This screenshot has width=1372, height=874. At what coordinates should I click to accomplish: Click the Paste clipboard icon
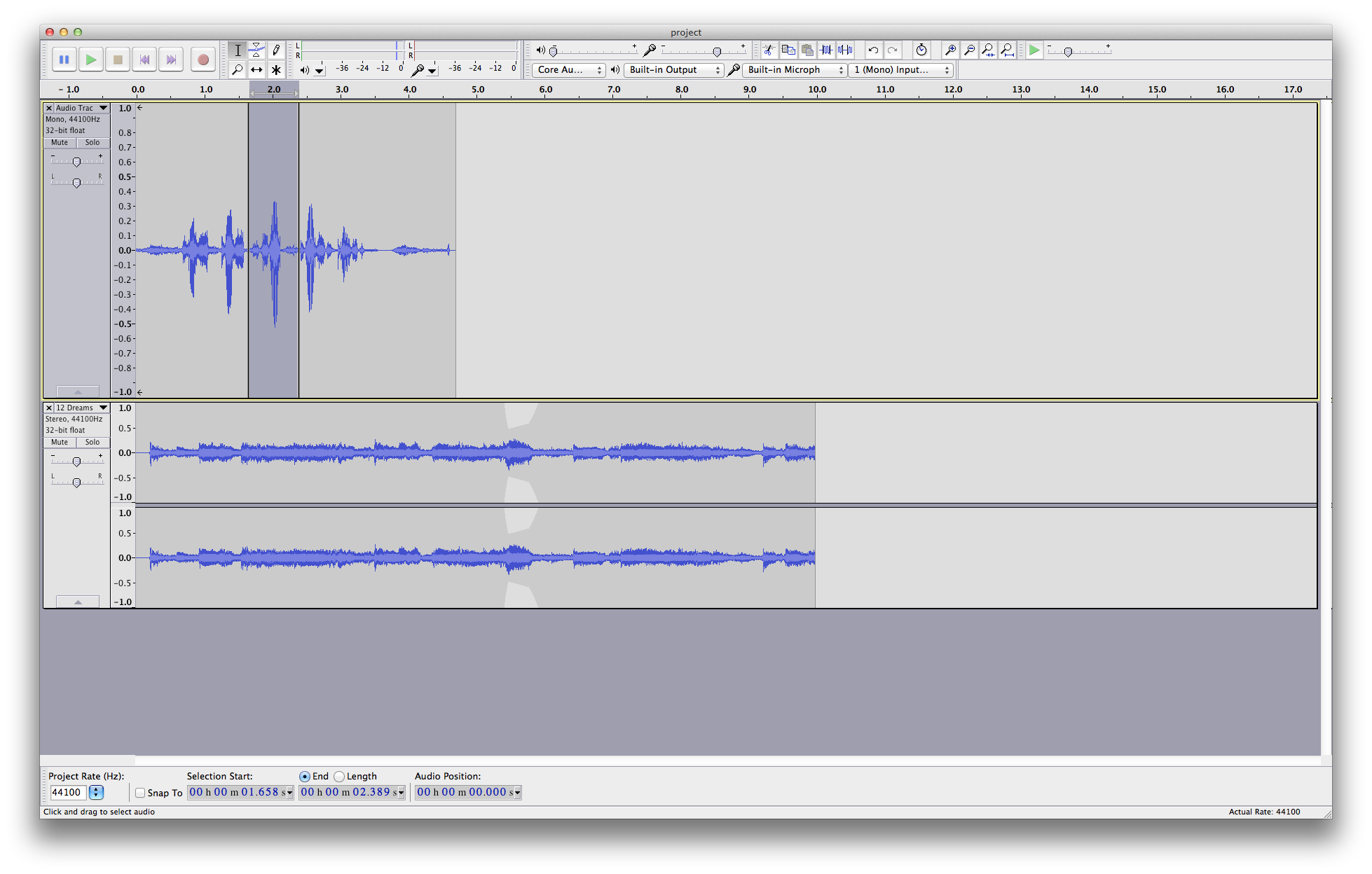[x=807, y=50]
